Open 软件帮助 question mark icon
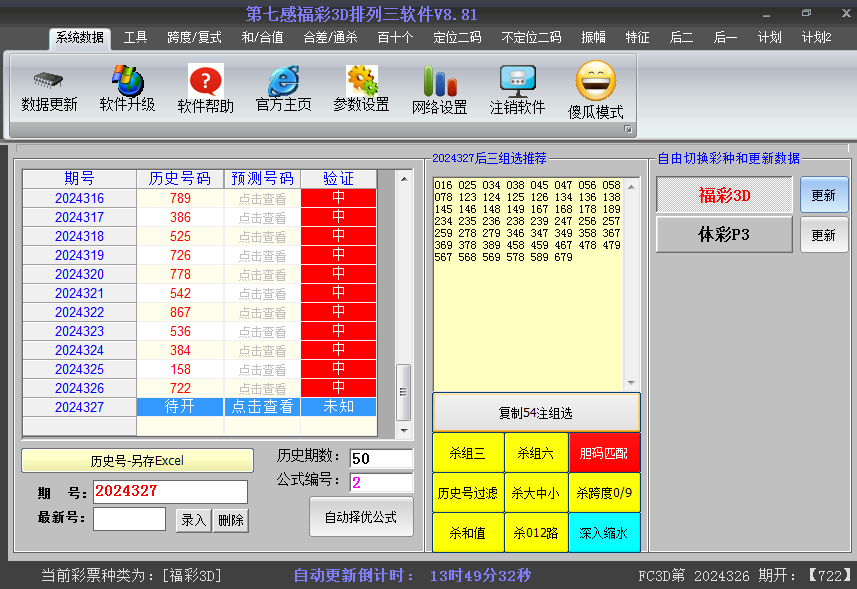The height and width of the screenshot is (589, 857). 206,81
